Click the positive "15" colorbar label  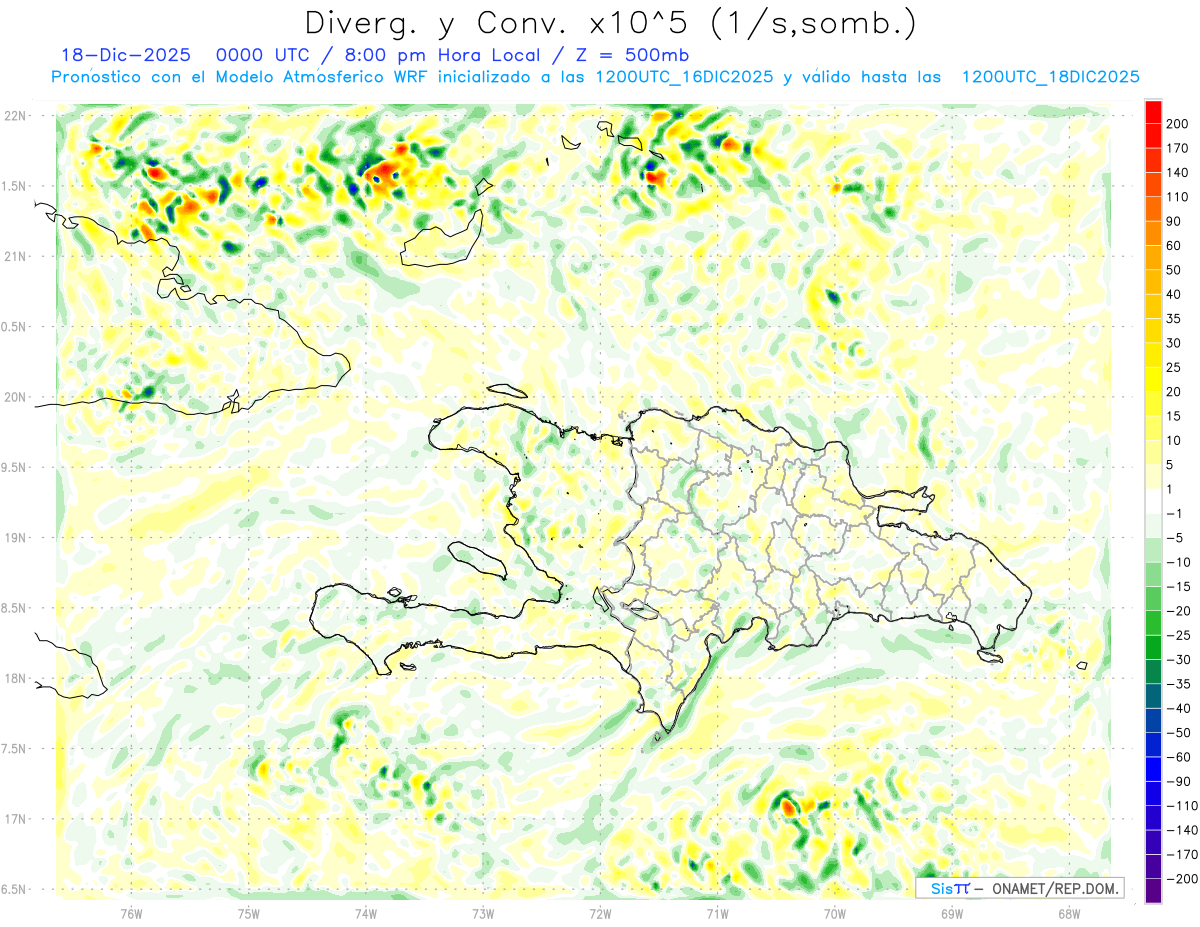click(x=1176, y=416)
